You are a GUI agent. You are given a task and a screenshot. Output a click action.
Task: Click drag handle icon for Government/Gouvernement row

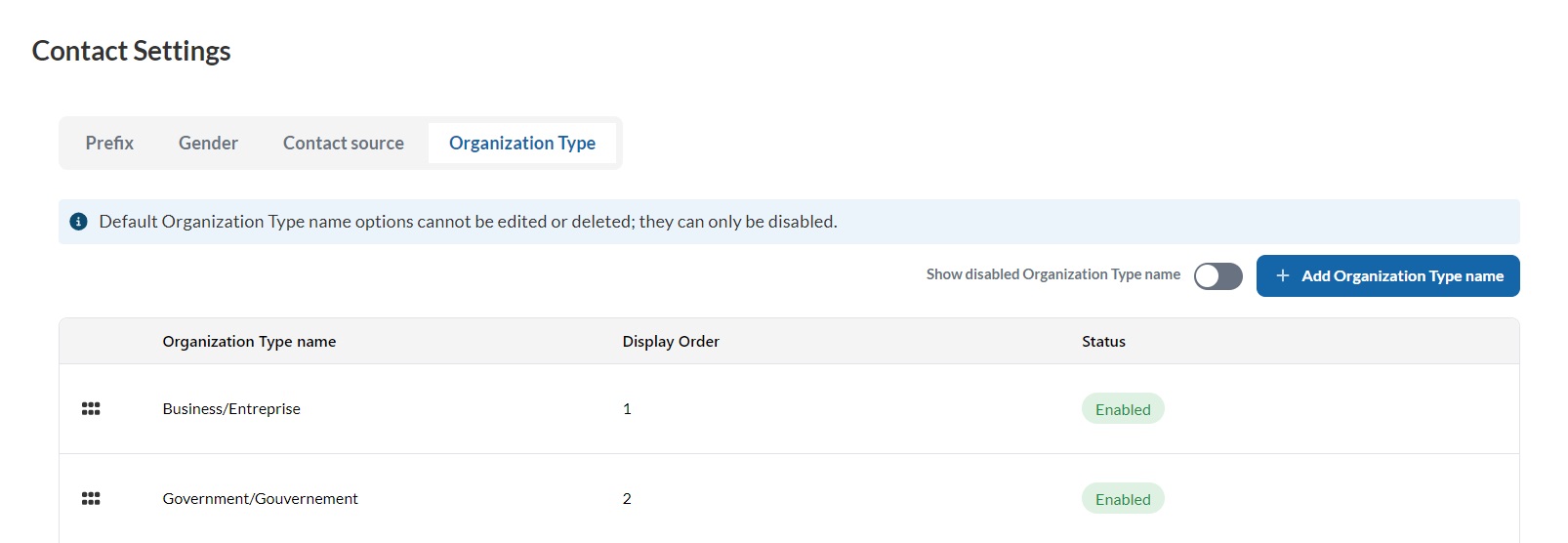(x=91, y=499)
